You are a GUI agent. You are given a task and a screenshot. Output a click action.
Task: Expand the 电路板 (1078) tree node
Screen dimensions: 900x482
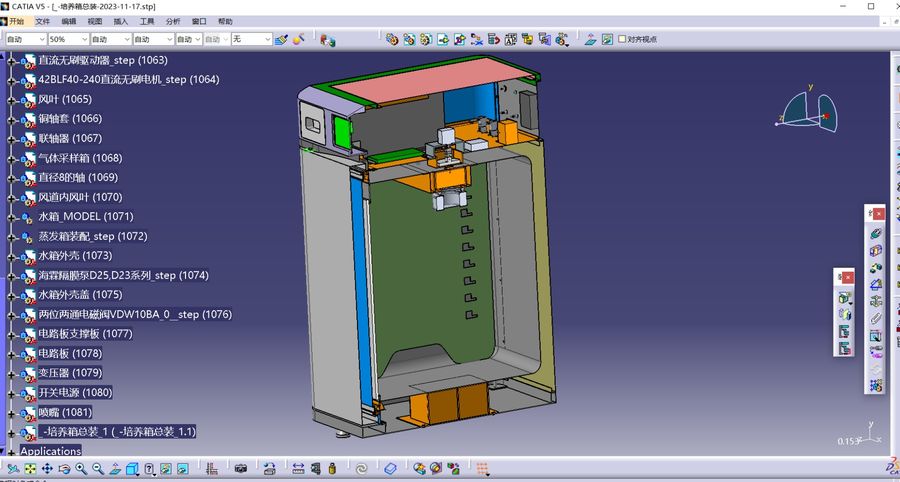click(11, 353)
